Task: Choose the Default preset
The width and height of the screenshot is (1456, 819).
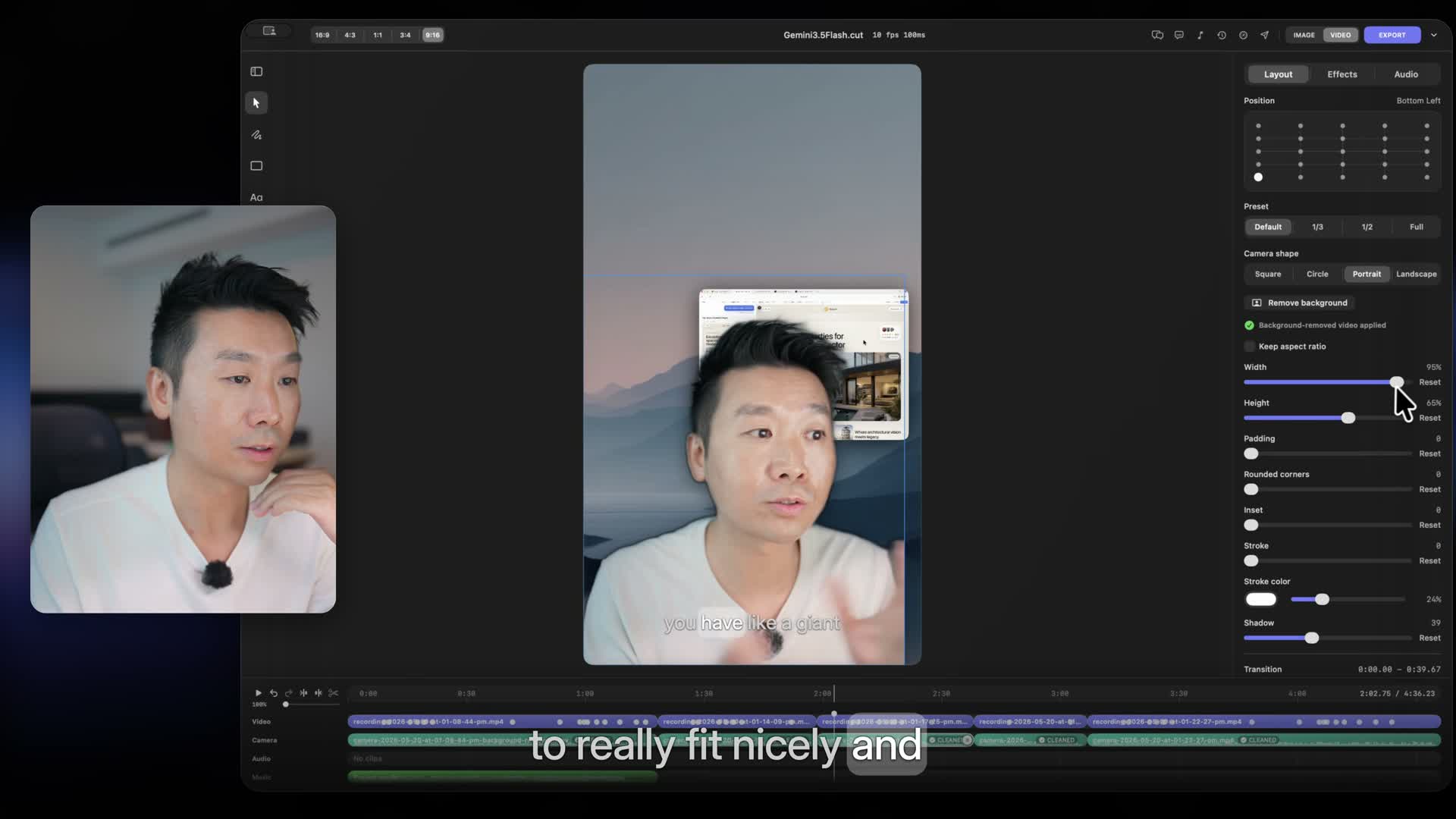Action: pos(1268,227)
